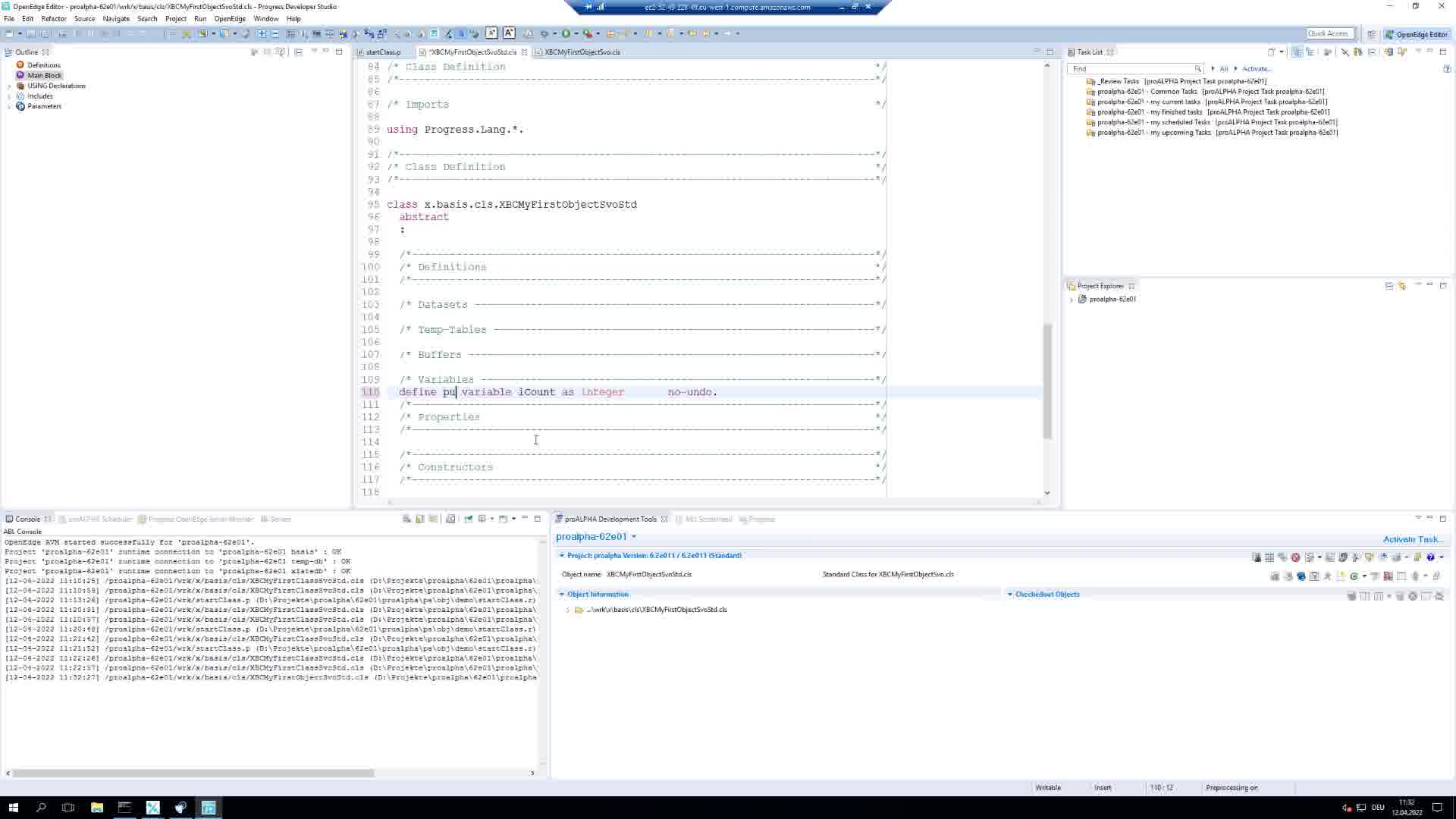
Task: Toggle Sort icon in Outline panel toolbar
Action: [255, 52]
